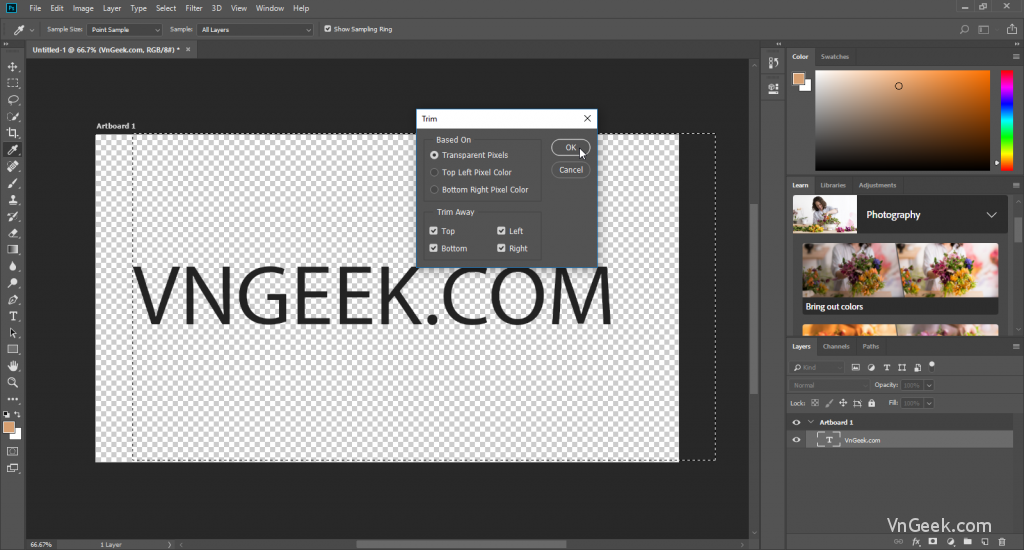
Task: Select the Gradient tool
Action: (12, 250)
